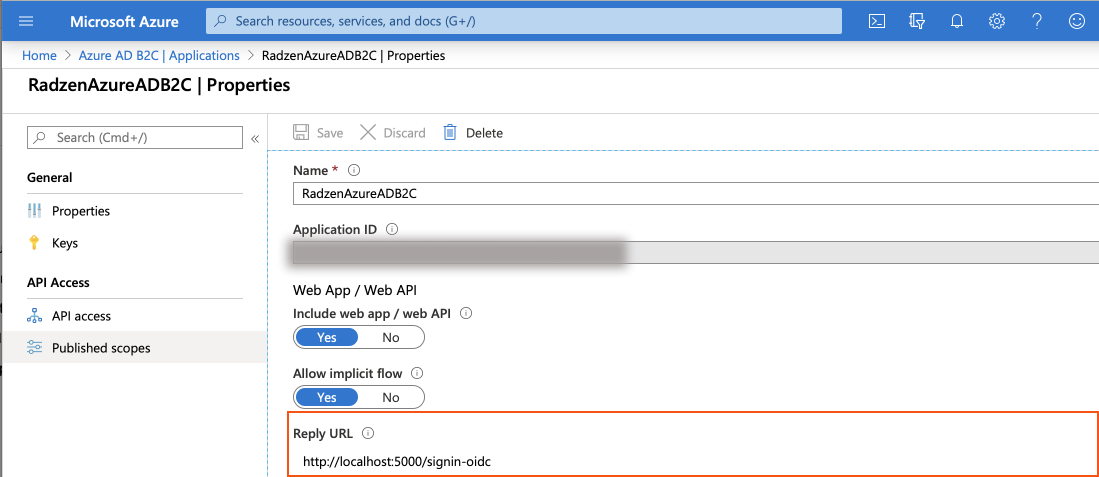The width and height of the screenshot is (1099, 477).
Task: Open the portal settings gear
Action: pos(997,21)
